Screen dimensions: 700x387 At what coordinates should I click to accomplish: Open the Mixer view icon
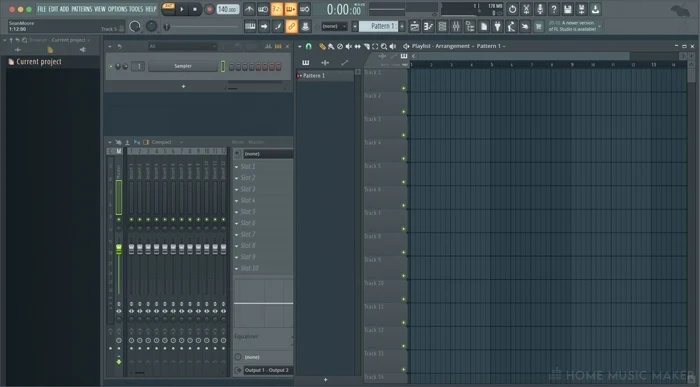pos(456,26)
